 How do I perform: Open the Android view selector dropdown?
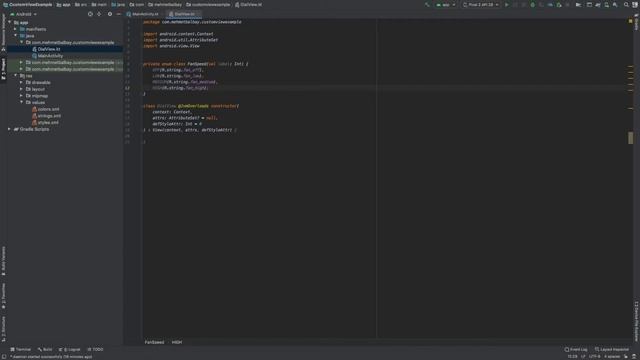(23, 14)
